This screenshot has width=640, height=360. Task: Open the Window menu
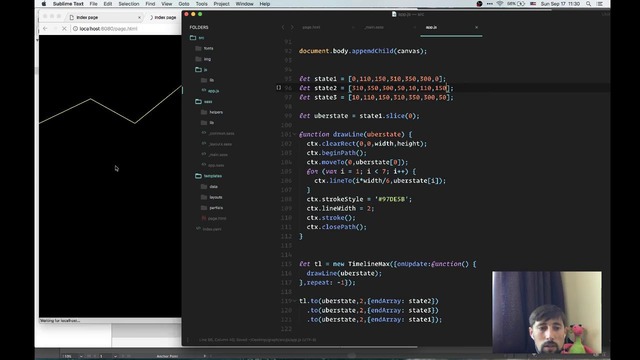pyautogui.click(x=244, y=4)
